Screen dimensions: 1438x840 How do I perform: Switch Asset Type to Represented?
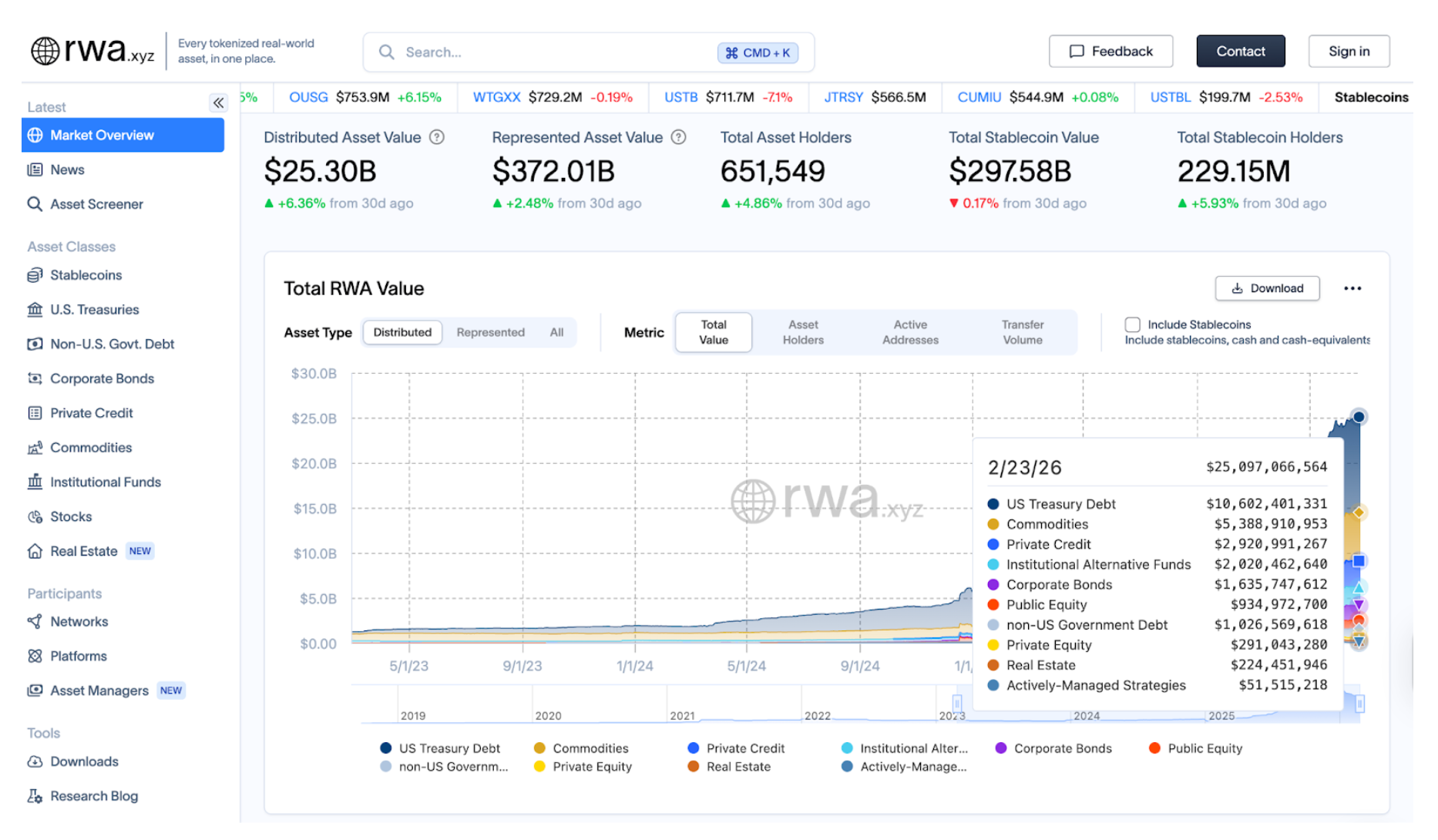pyautogui.click(x=490, y=332)
